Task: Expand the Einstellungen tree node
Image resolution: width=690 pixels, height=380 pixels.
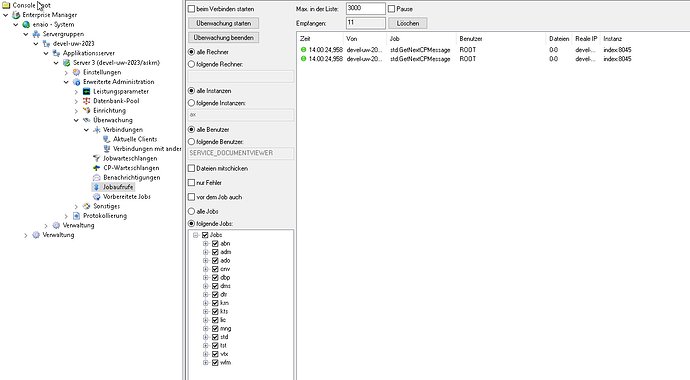Action: (66, 73)
